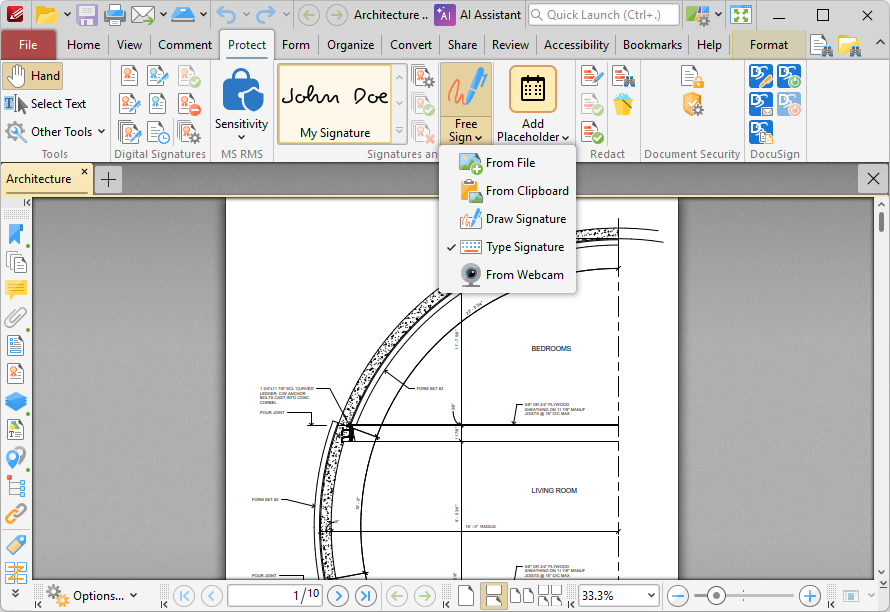Open the Attachments paperclip pane

point(15,317)
